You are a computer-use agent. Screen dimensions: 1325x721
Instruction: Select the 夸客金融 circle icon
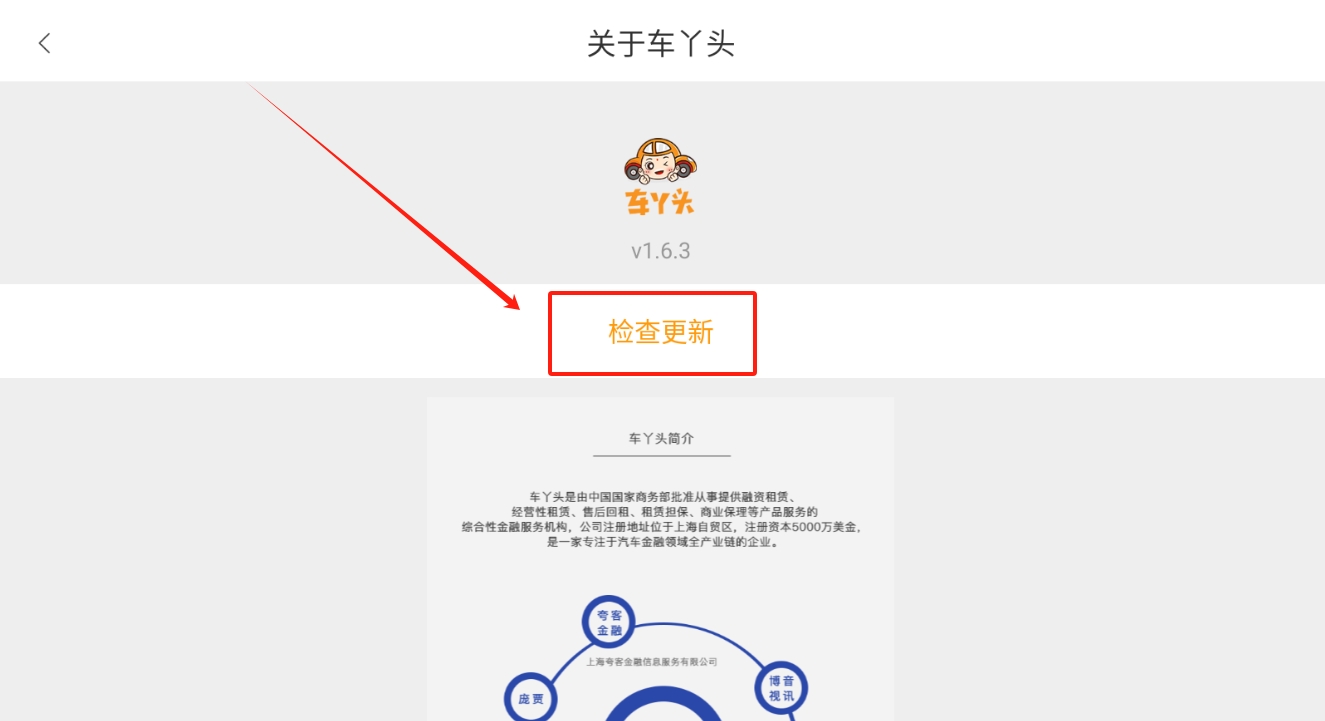609,622
